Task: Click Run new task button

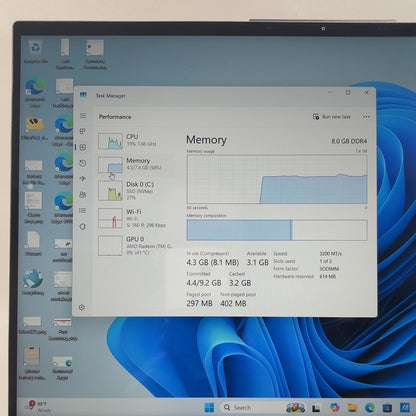Action: click(x=332, y=117)
